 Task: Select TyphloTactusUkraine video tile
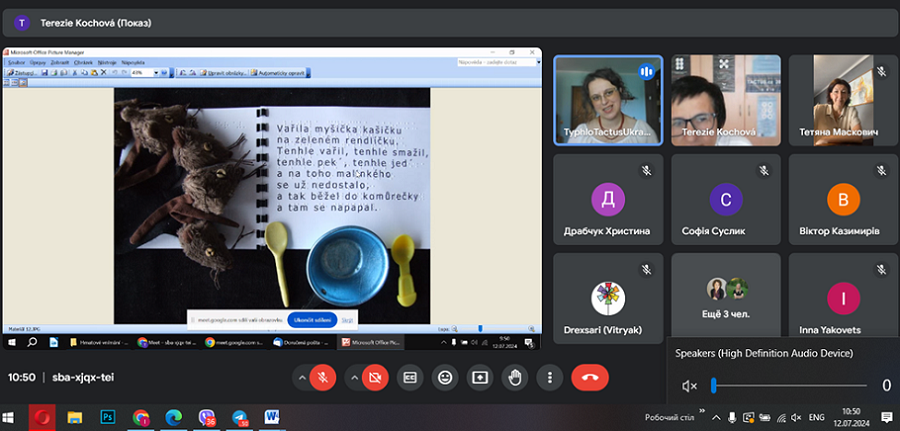tap(608, 100)
